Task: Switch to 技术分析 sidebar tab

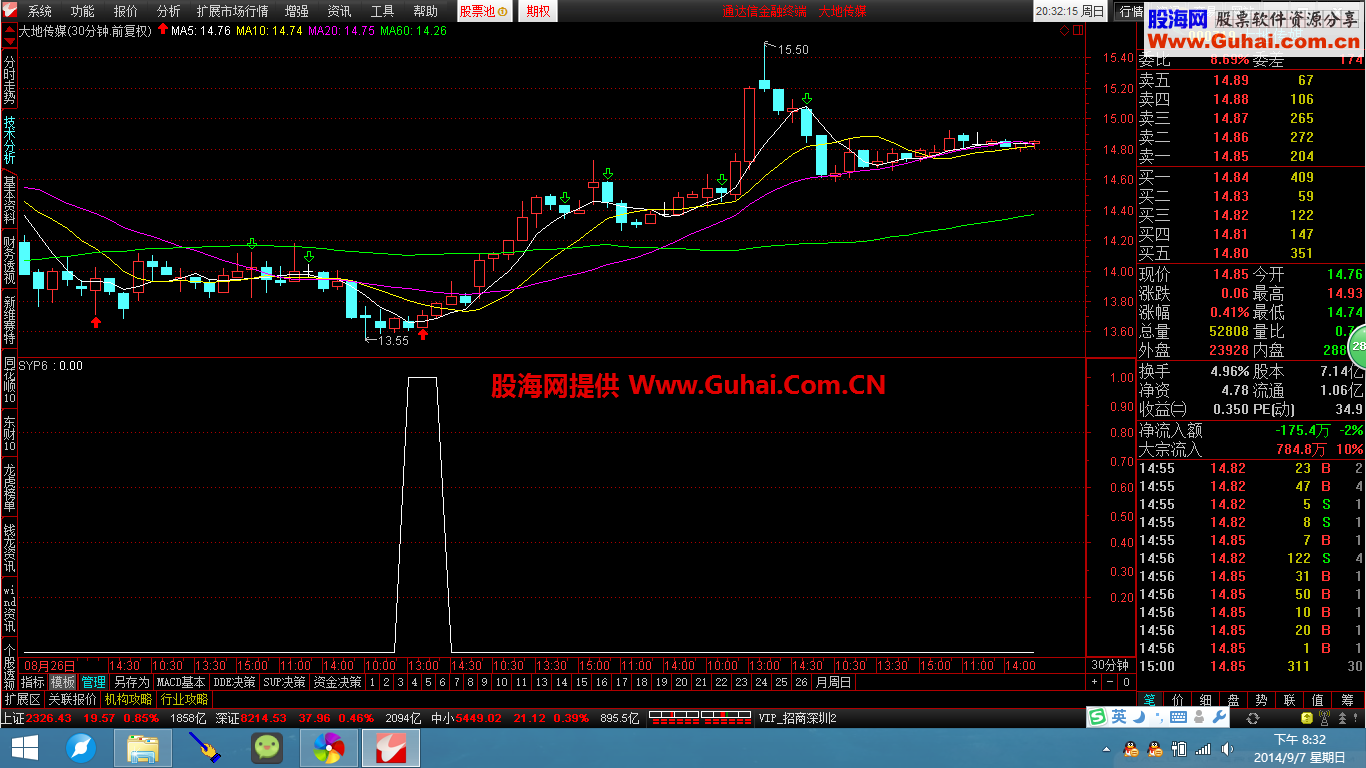Action: coord(9,140)
